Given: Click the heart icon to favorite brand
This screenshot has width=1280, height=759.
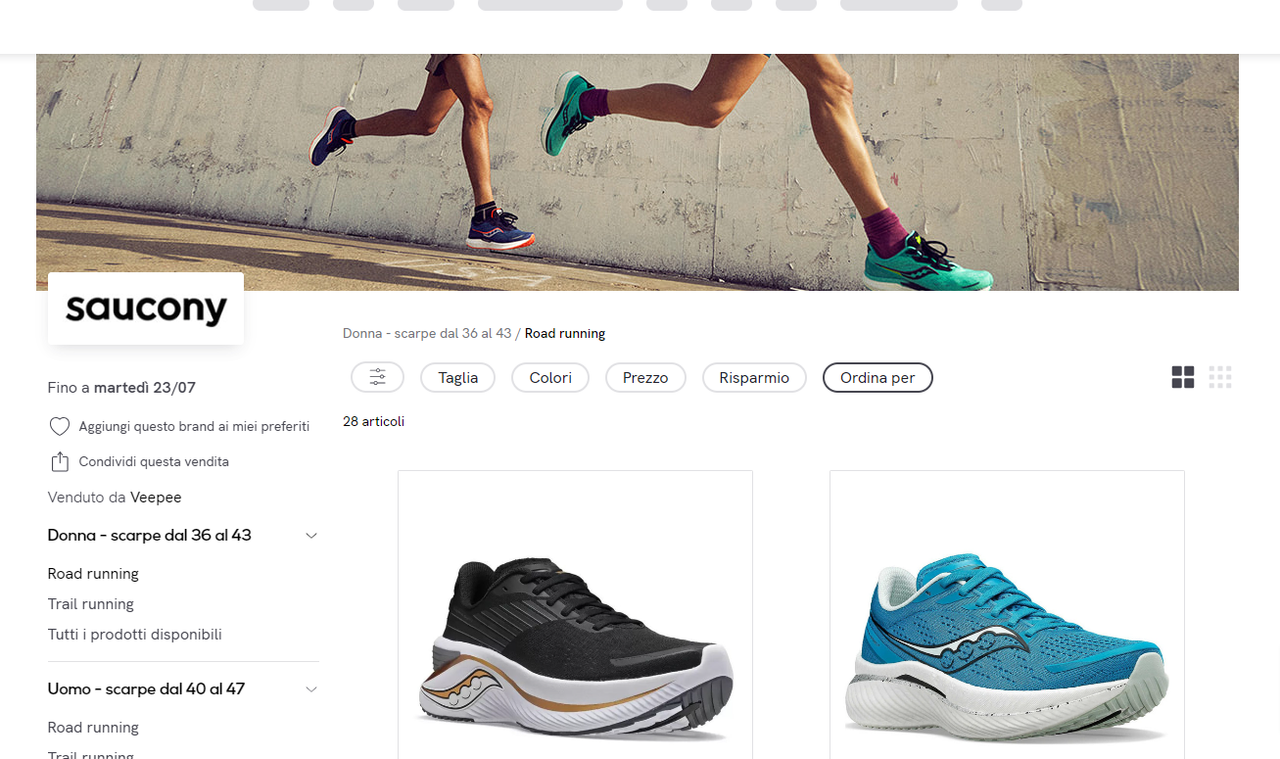Looking at the screenshot, I should tap(60, 427).
